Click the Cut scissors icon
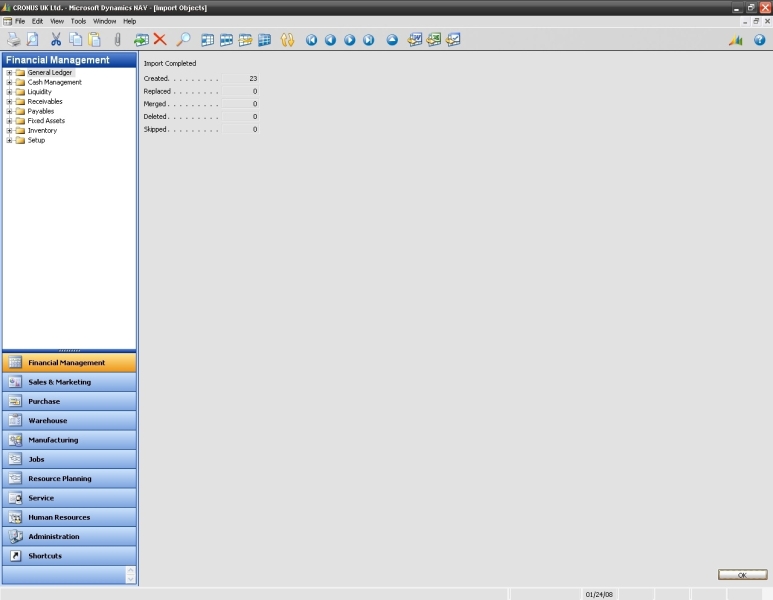773x600 pixels. pos(56,40)
